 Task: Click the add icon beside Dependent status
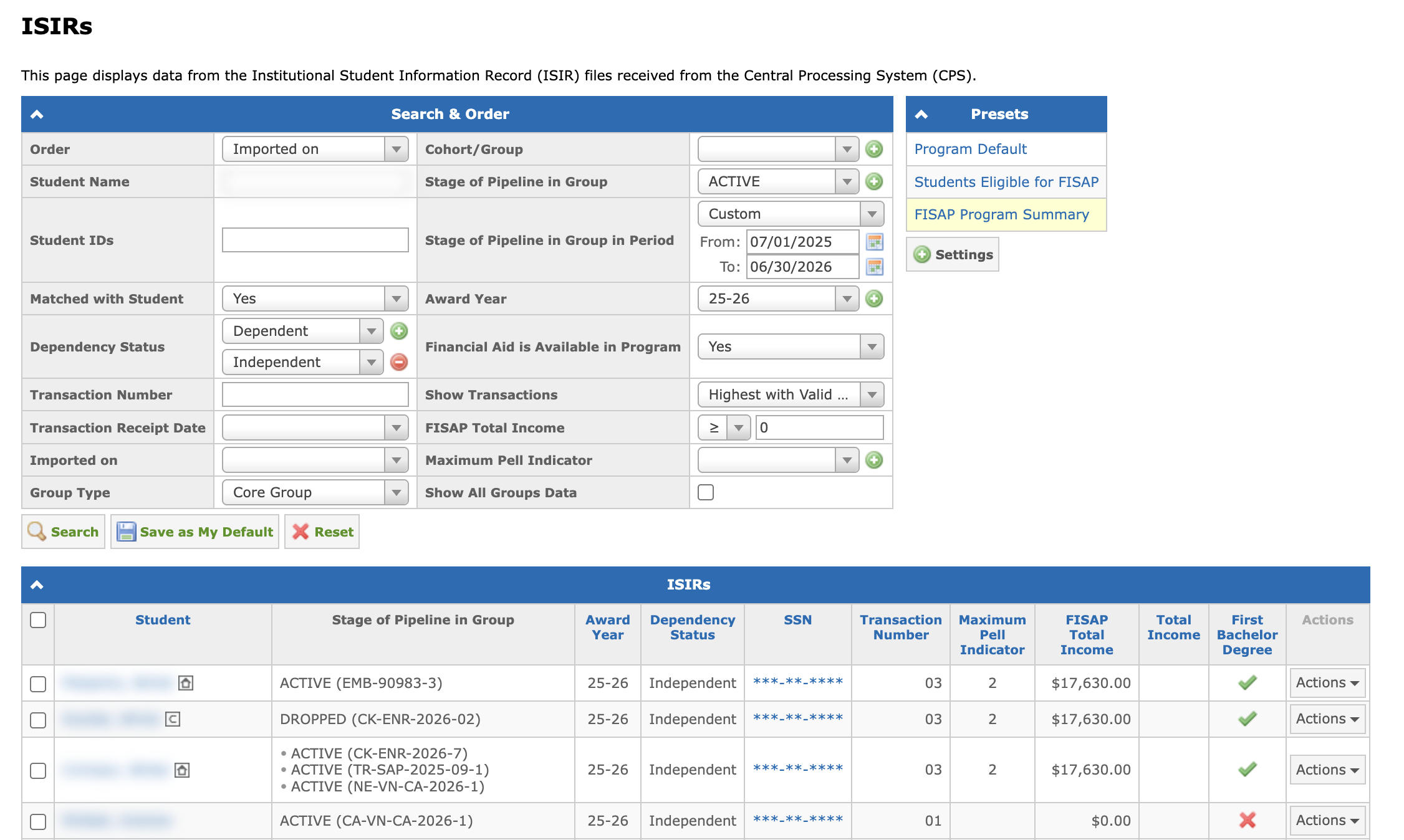(399, 331)
